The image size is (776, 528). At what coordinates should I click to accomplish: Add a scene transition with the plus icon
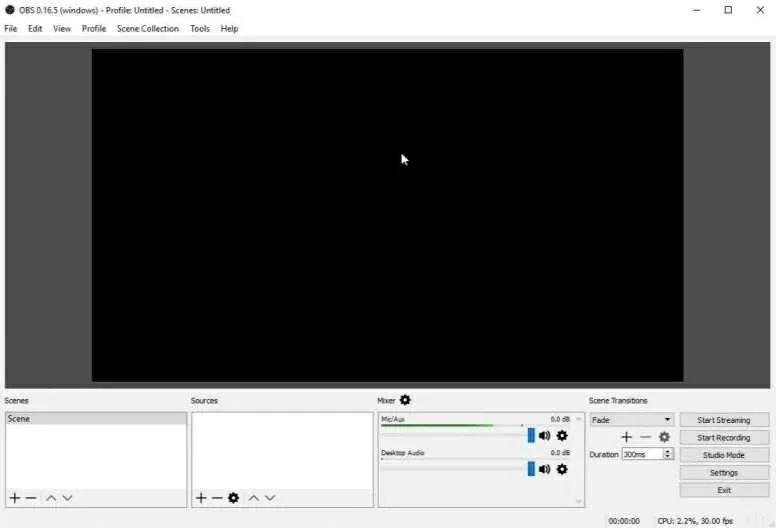(x=627, y=437)
